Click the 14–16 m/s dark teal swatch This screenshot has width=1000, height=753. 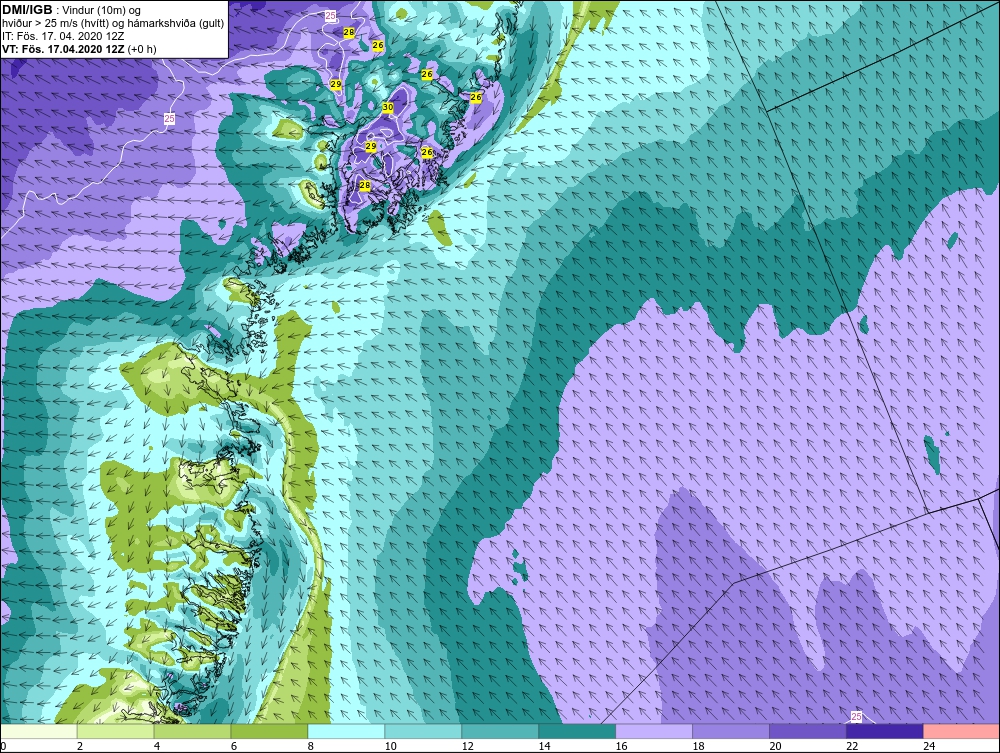click(x=577, y=731)
